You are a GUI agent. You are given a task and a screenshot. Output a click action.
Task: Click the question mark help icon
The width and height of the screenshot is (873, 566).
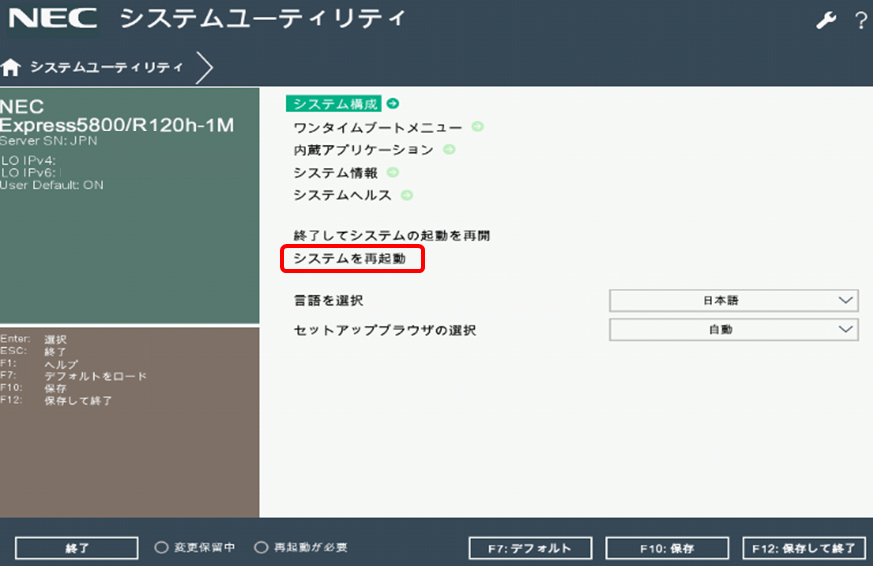pyautogui.click(x=861, y=21)
